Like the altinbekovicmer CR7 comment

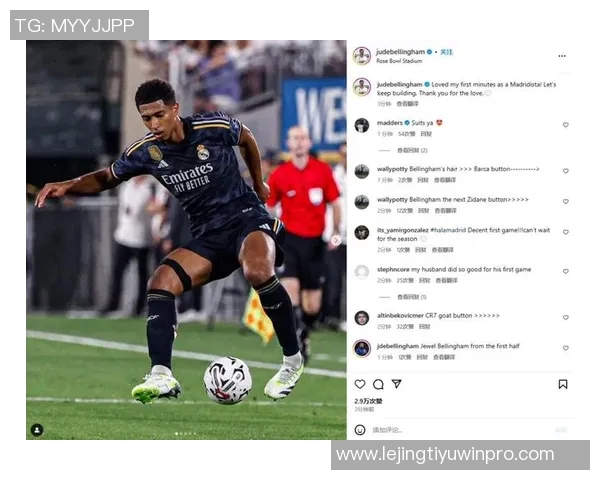pos(566,317)
